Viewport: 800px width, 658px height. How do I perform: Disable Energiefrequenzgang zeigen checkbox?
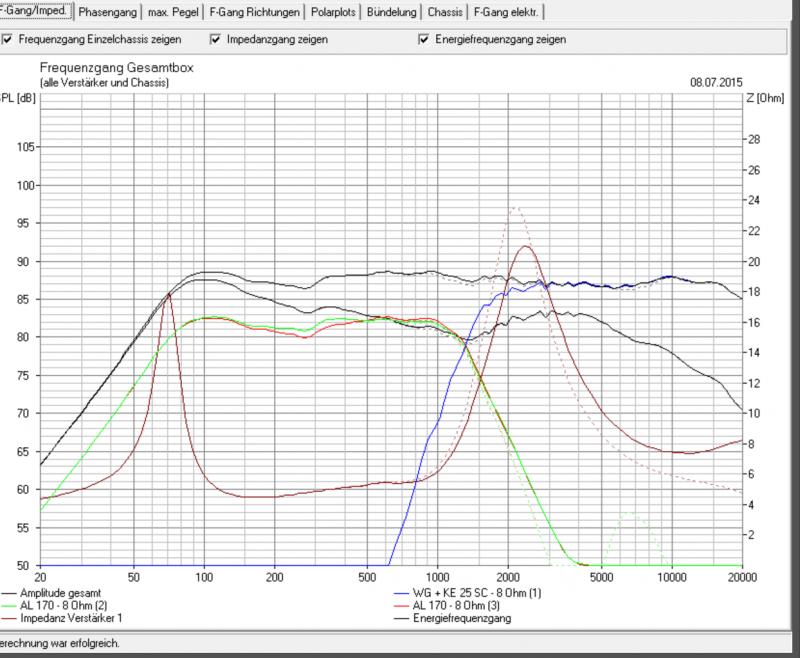[x=425, y=41]
